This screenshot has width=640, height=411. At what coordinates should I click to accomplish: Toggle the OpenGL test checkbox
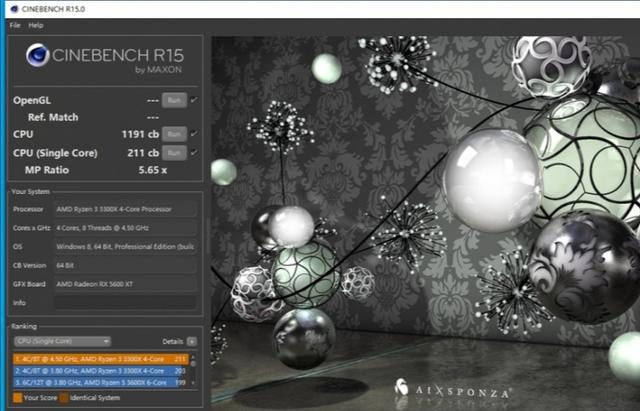pos(194,100)
